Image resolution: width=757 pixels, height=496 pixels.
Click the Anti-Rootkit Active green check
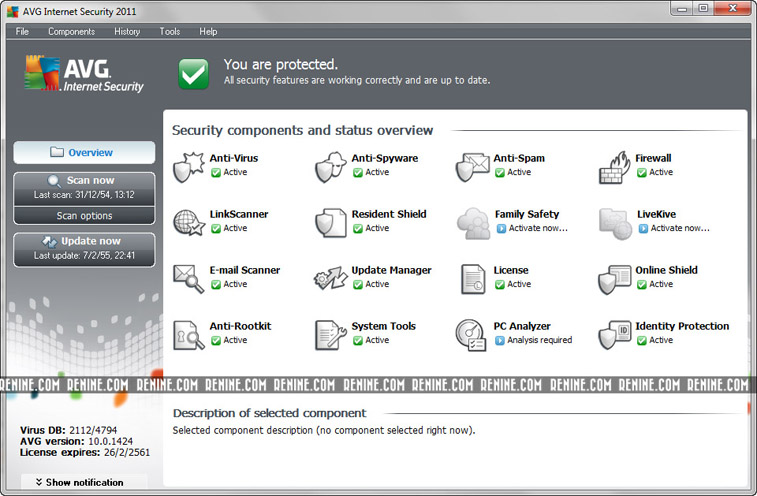(216, 340)
